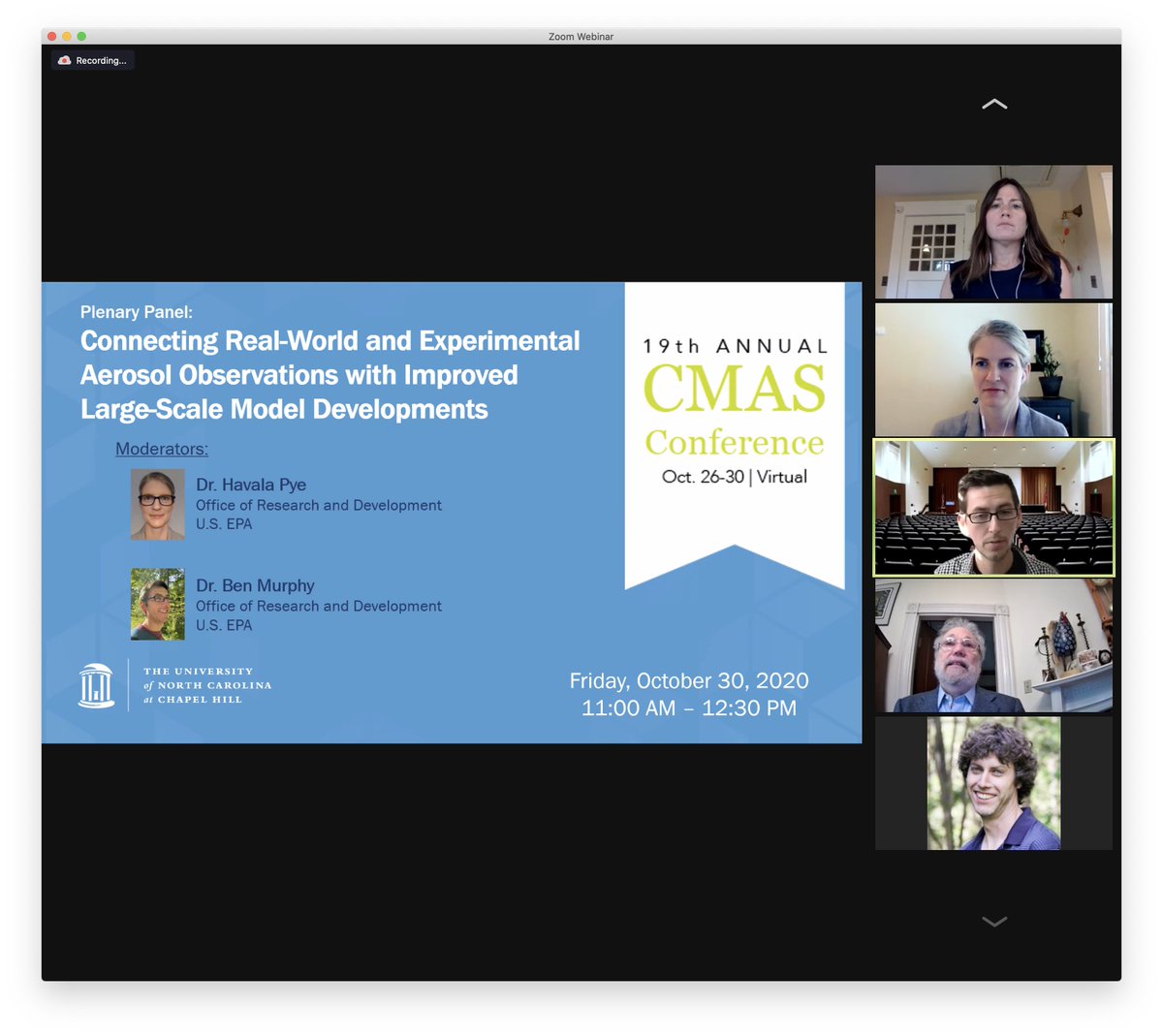1163x1036 pixels.
Task: Click the "Conference" word on the banner
Action: click(735, 443)
